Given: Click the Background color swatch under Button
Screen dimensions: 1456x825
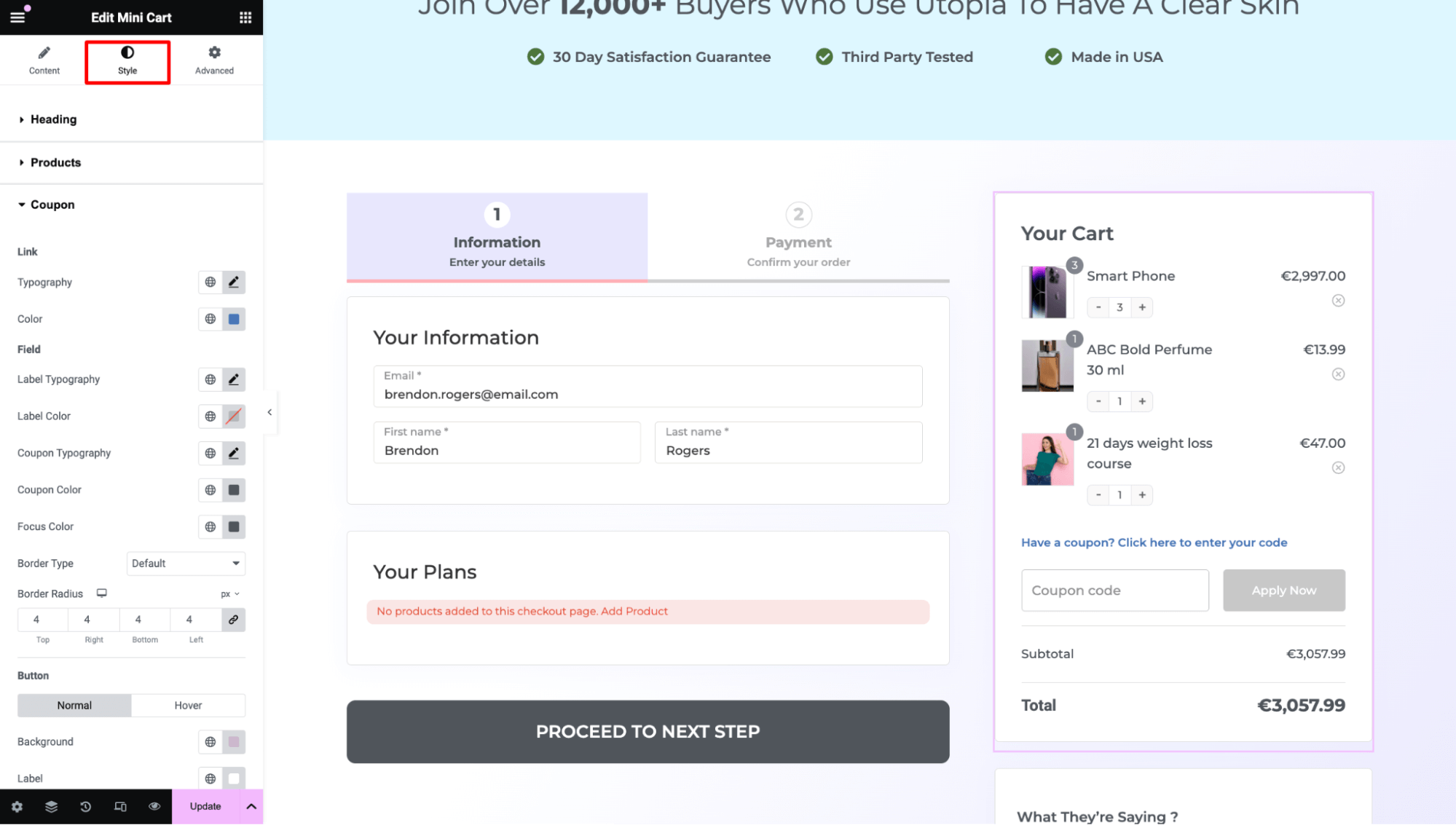Looking at the screenshot, I should coord(234,741).
